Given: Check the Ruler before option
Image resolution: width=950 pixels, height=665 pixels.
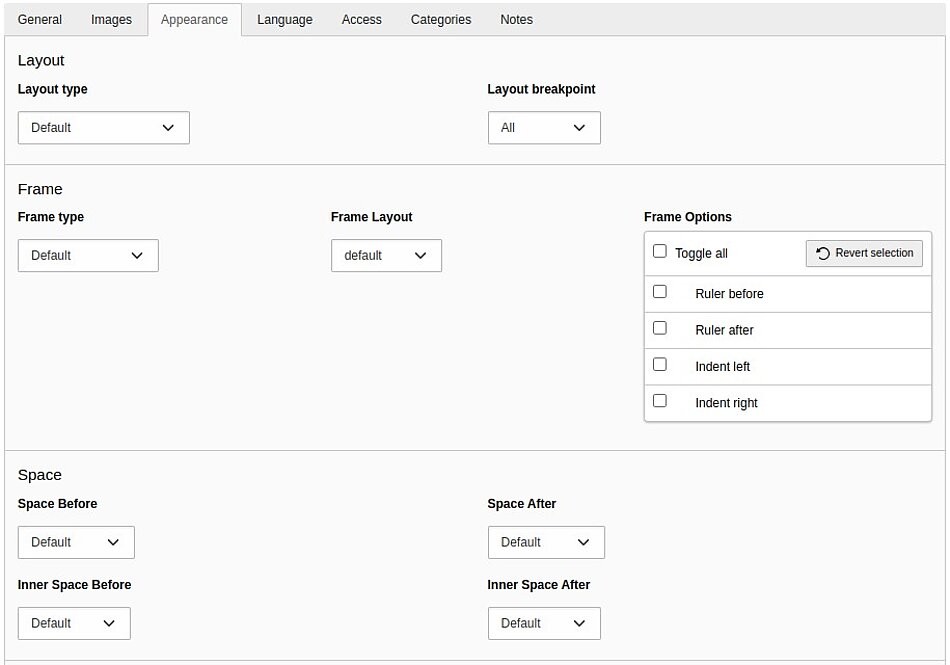Looking at the screenshot, I should 660,292.
